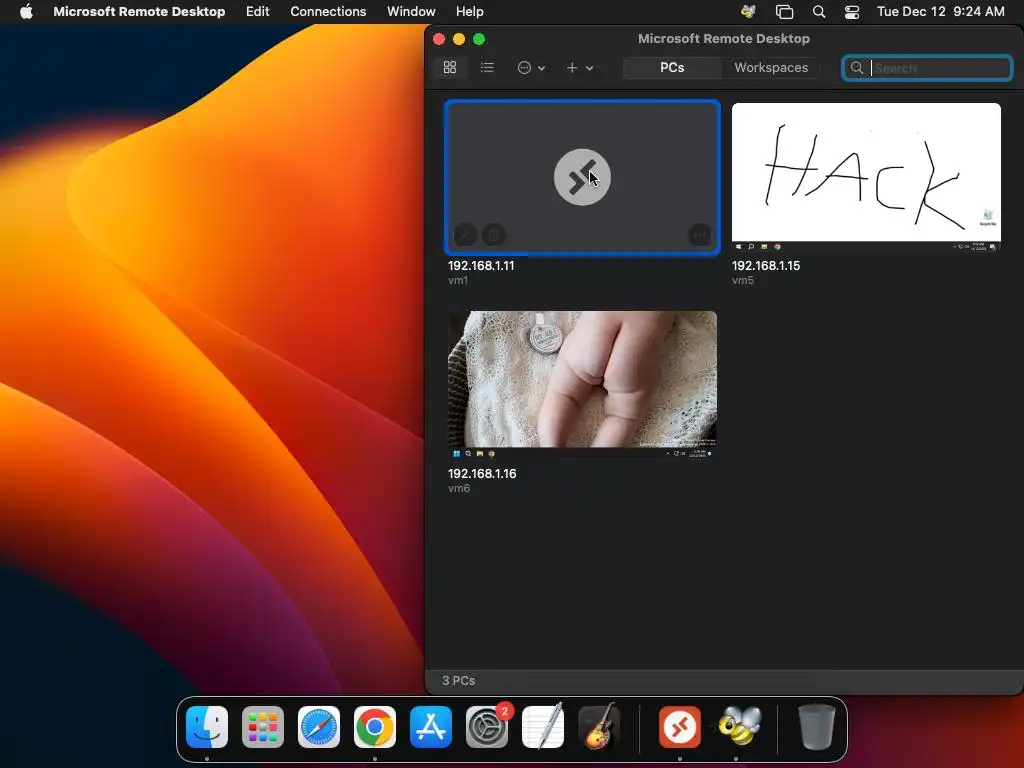1024x768 pixels.
Task: Open the Help menu
Action: pos(470,11)
